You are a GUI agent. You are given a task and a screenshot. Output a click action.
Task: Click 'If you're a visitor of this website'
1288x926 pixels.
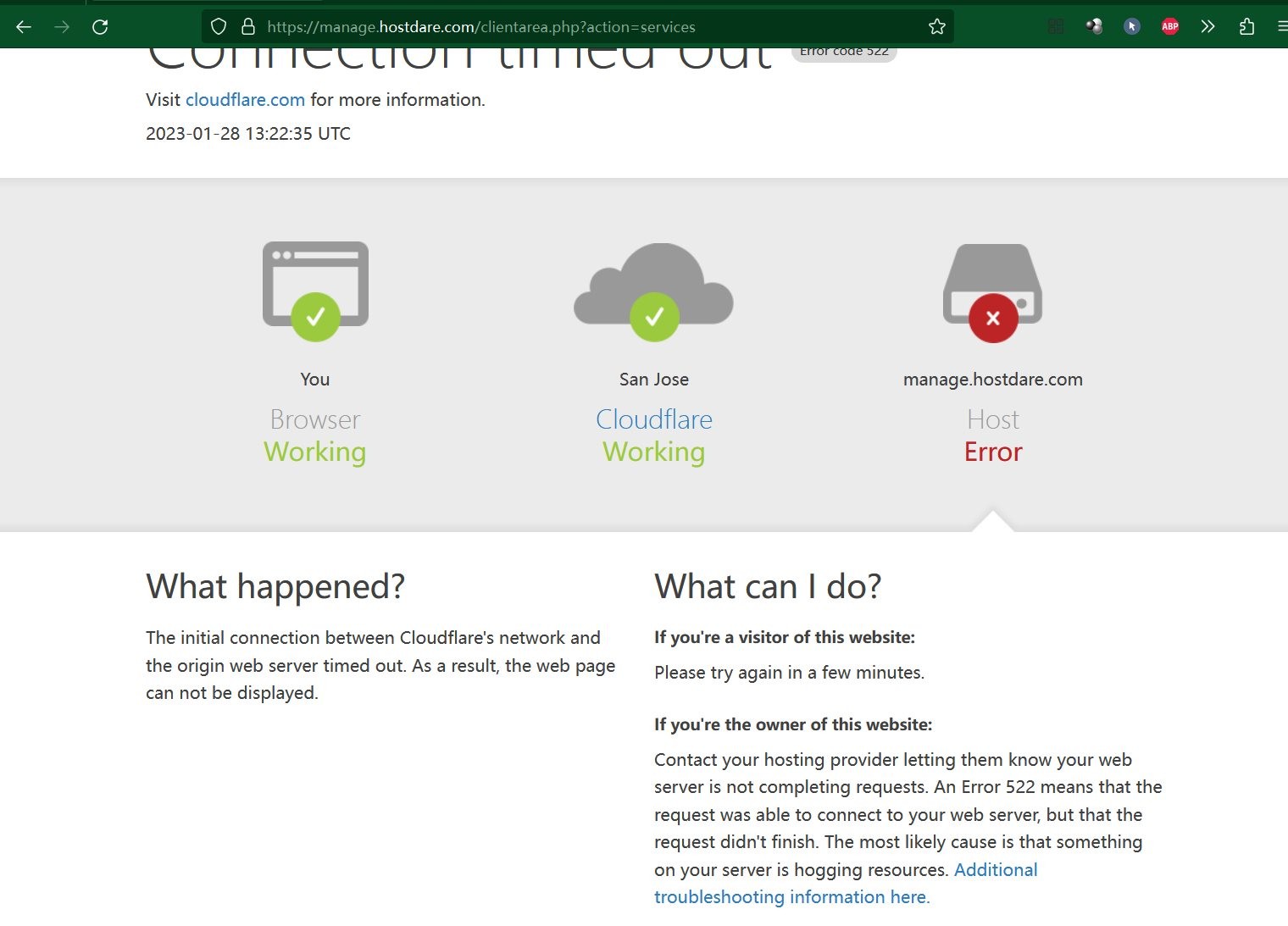[785, 637]
